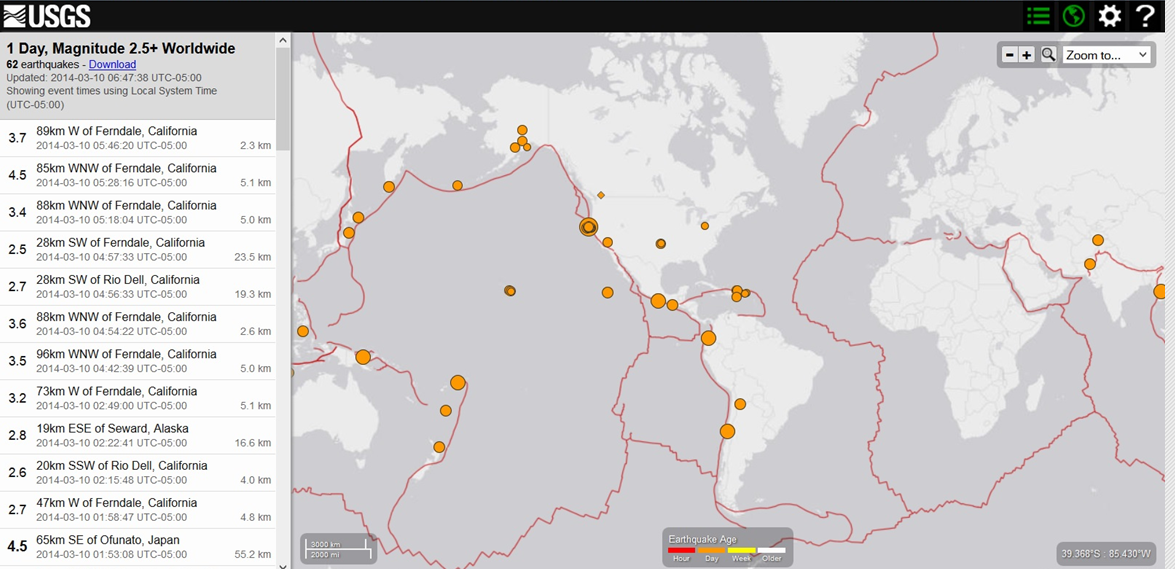
Task: Click the red Hour swatch in legend
Action: 681,550
